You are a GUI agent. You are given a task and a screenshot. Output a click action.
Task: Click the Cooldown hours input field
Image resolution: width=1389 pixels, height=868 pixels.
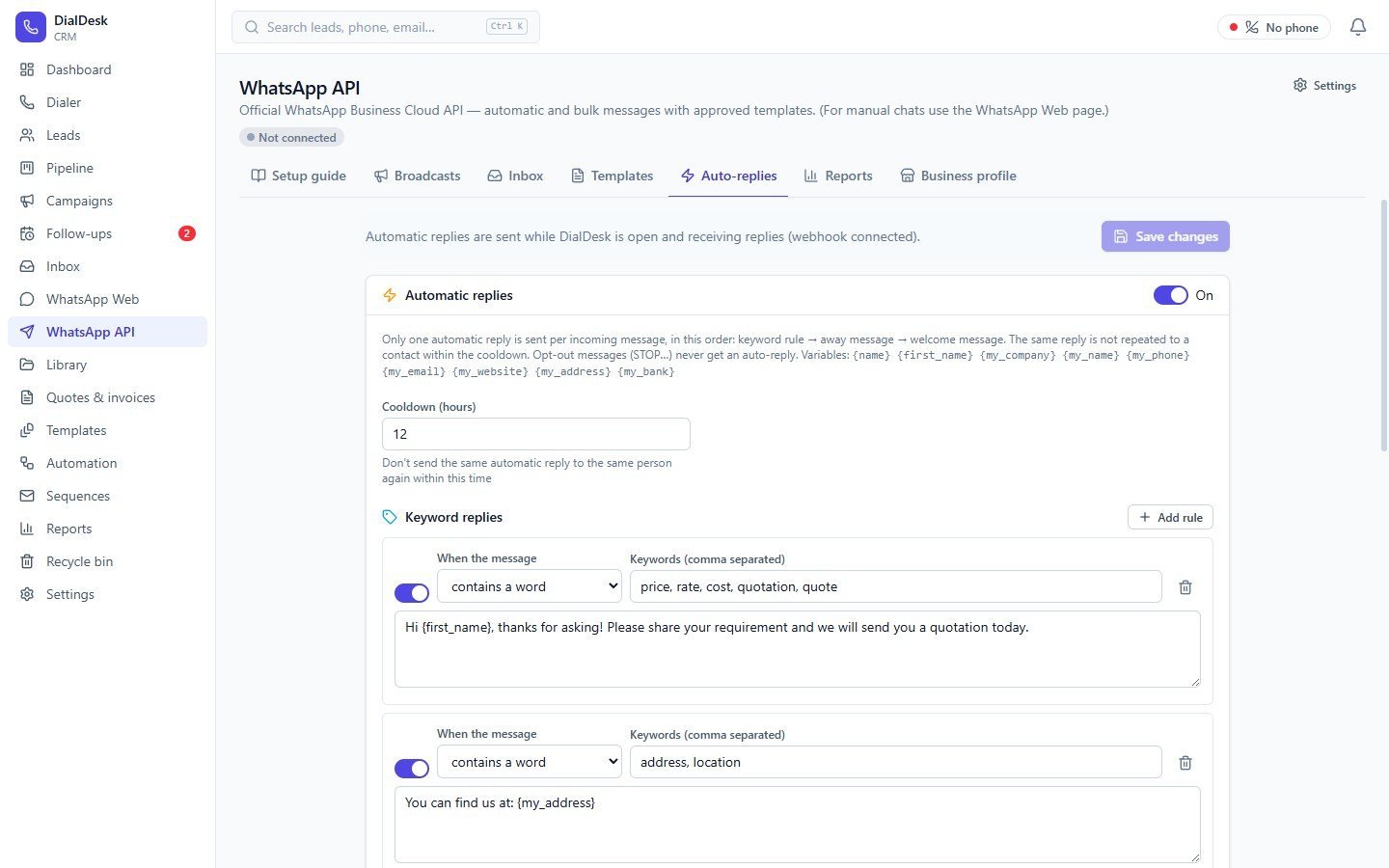(x=536, y=434)
